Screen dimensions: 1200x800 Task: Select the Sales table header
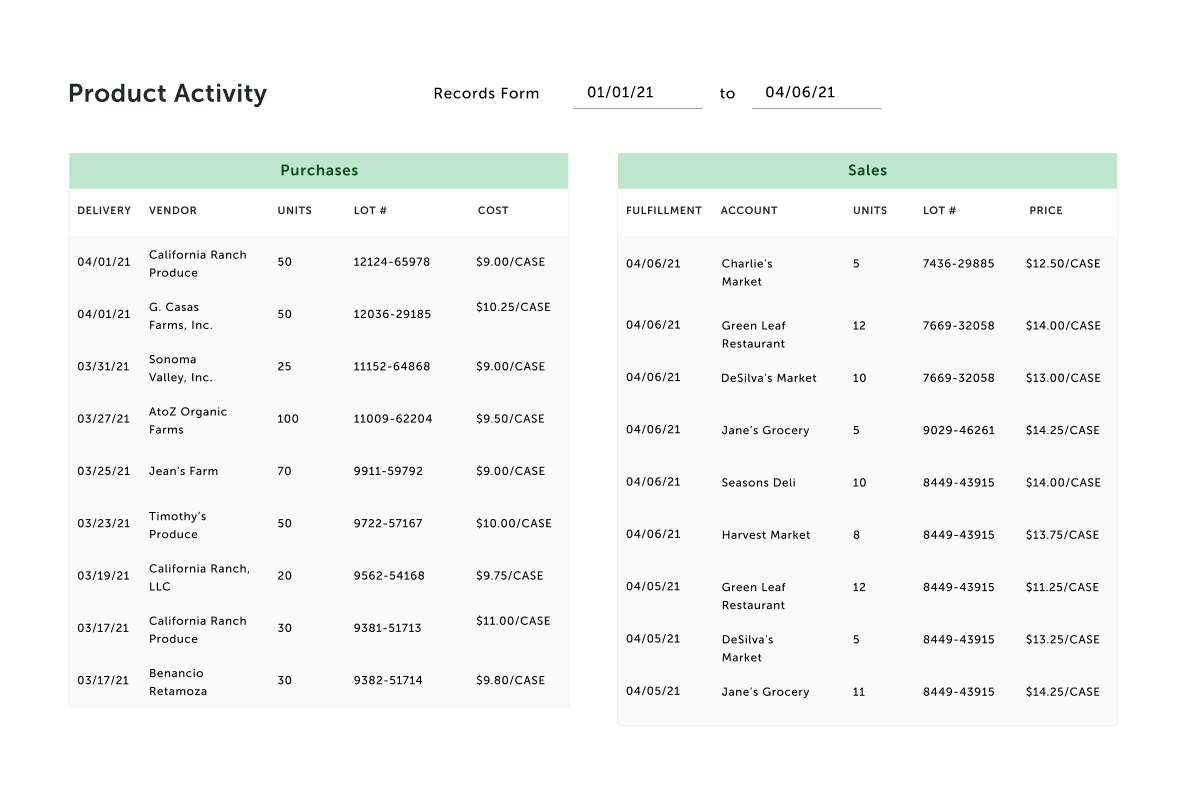[867, 170]
